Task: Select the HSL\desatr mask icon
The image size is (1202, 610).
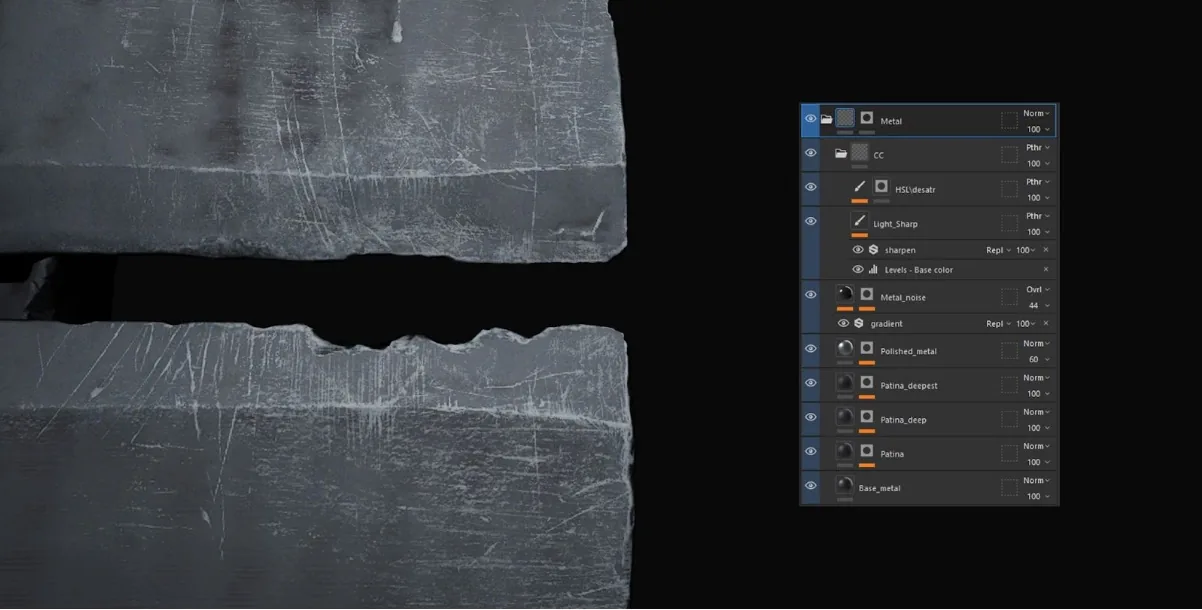Action: tap(881, 186)
